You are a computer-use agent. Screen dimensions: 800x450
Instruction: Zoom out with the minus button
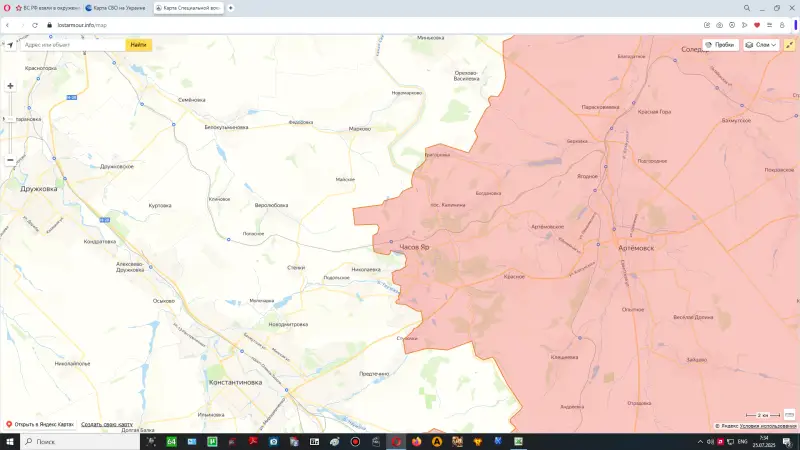point(10,159)
